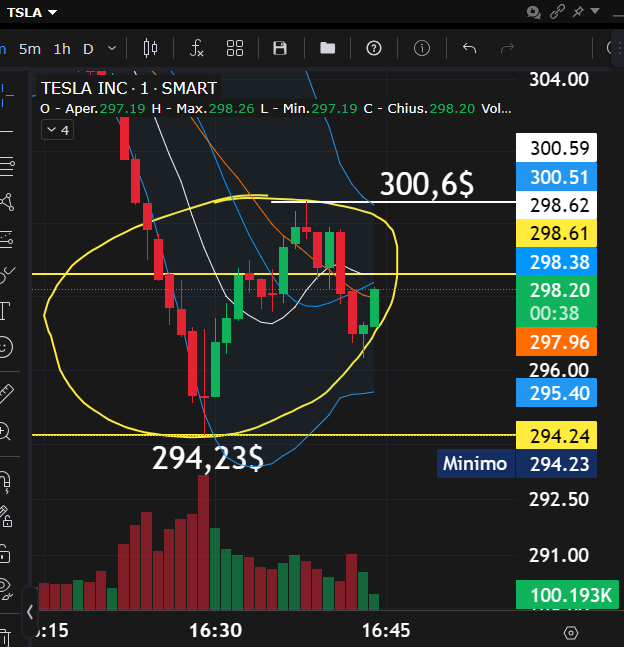Click the orange 297.96 price label
The width and height of the screenshot is (624, 647).
pos(556,342)
